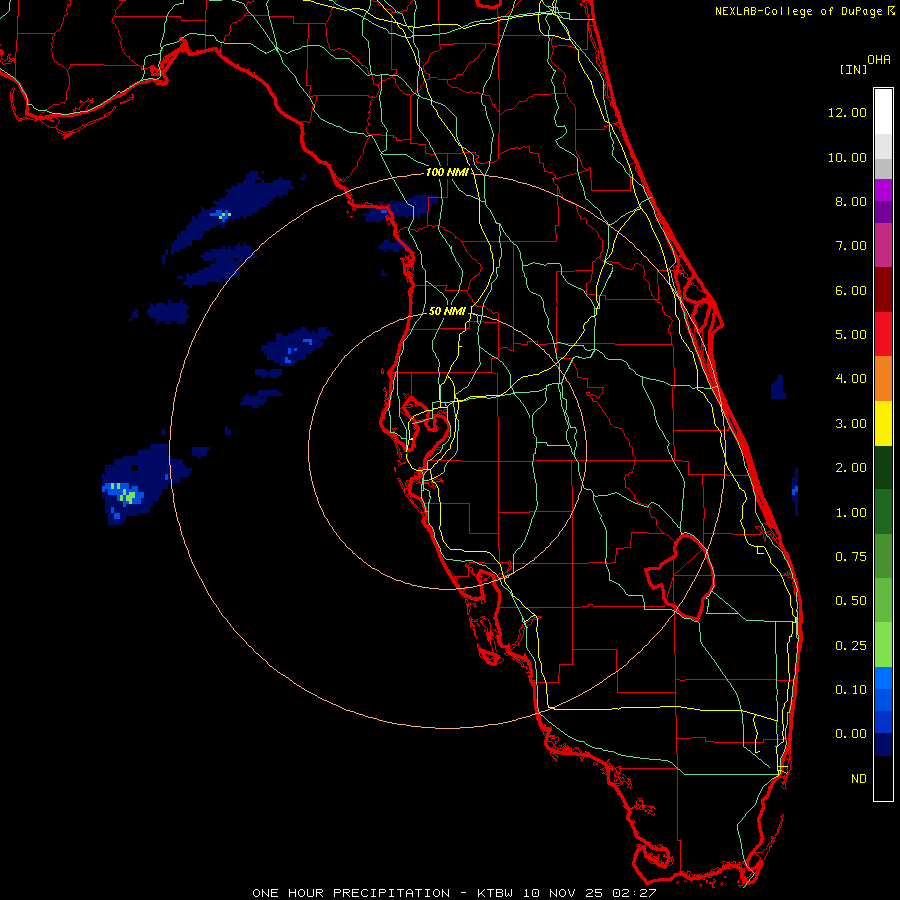Click the 7.00 legend value
900x900 pixels.
click(851, 246)
